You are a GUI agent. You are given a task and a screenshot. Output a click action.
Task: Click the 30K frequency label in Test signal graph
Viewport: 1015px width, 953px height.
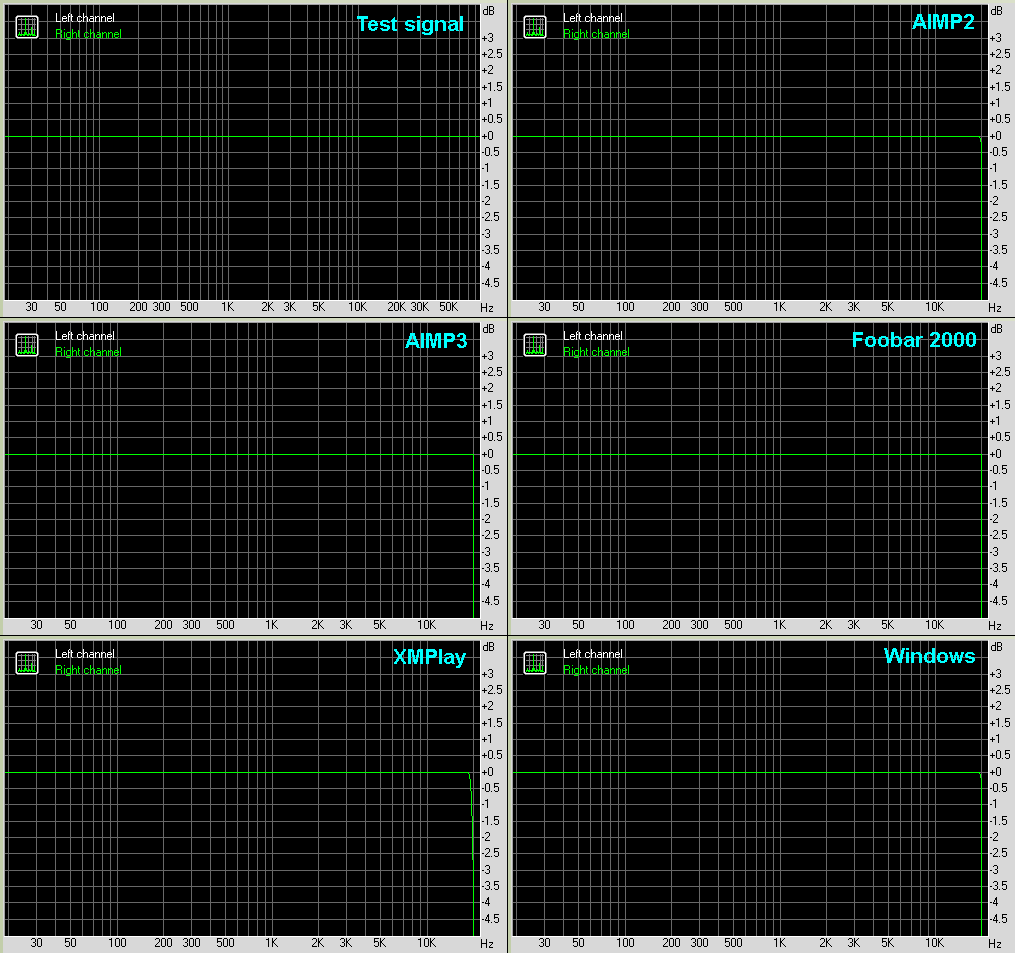click(x=419, y=307)
